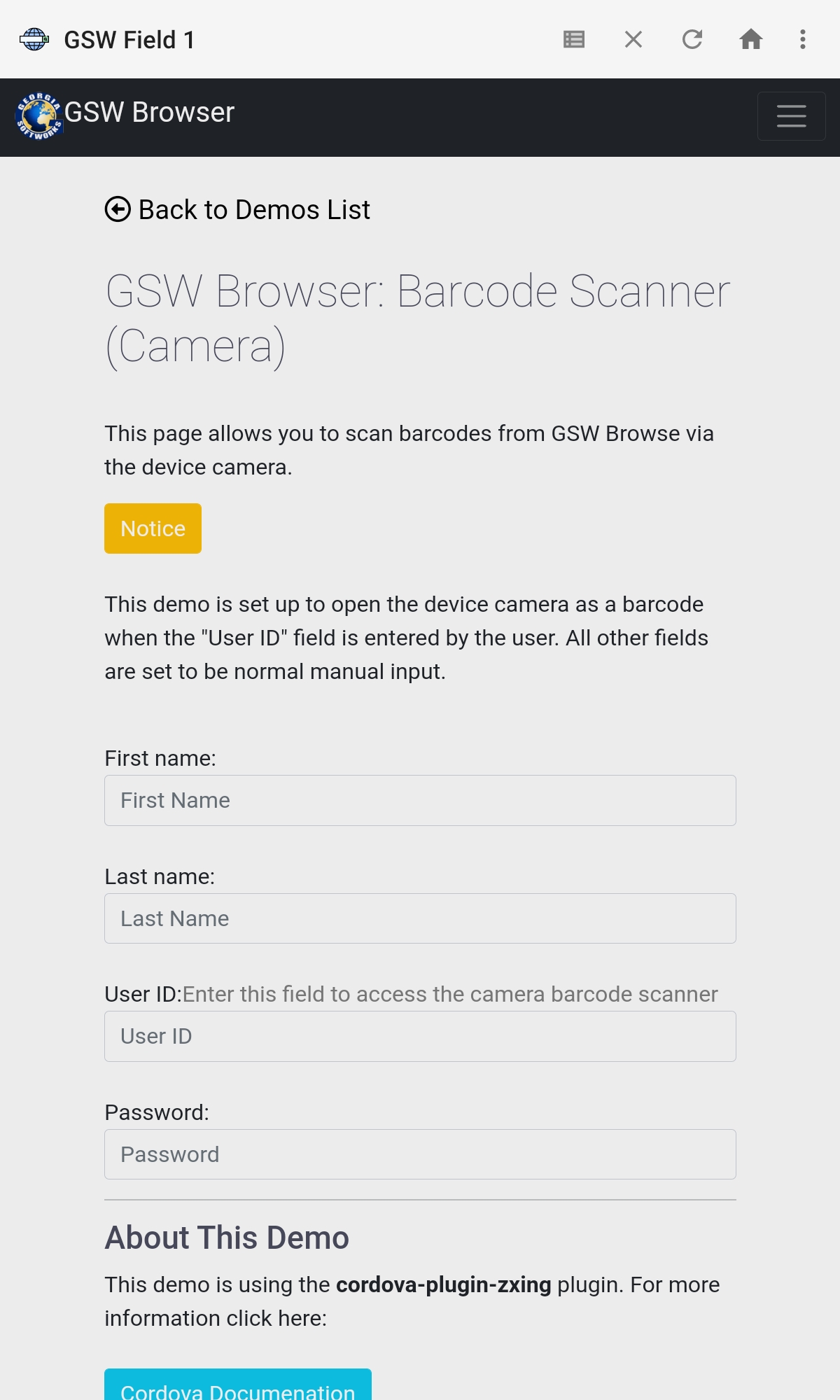Click the "First name:" label
Image resolution: width=840 pixels, height=1400 pixels.
(x=160, y=758)
